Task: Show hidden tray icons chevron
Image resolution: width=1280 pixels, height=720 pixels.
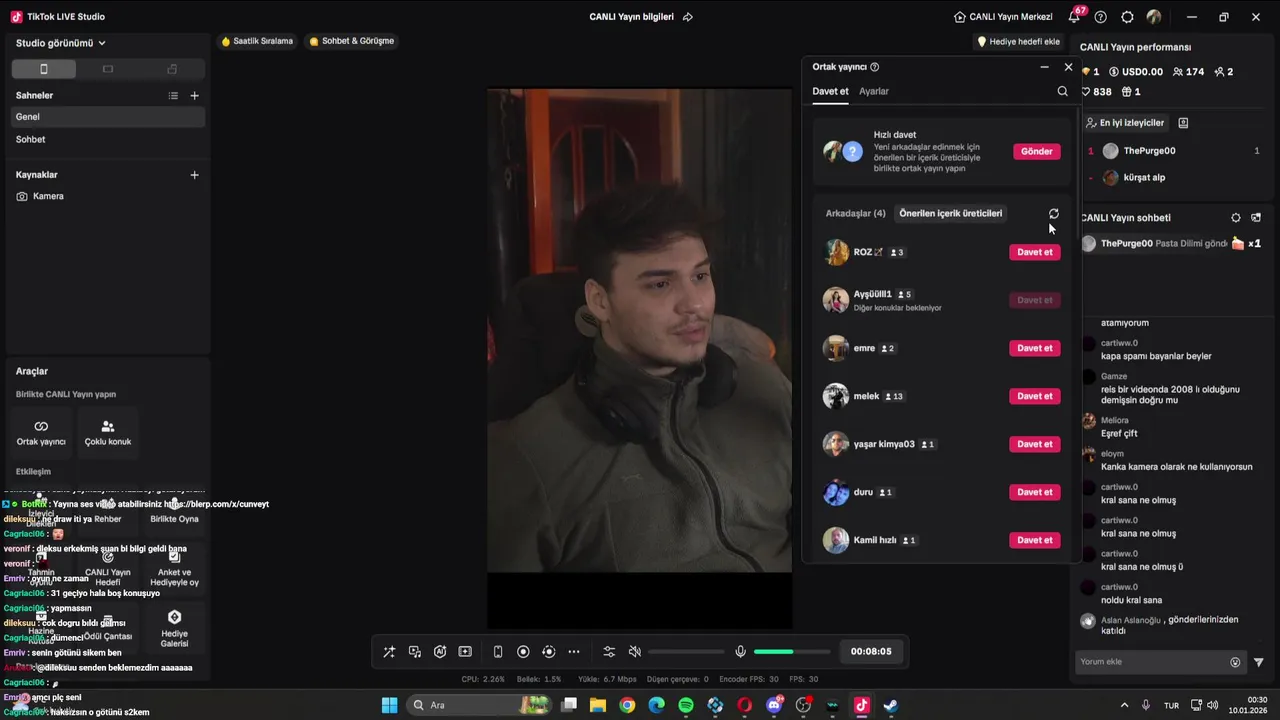Action: pyautogui.click(x=1124, y=705)
